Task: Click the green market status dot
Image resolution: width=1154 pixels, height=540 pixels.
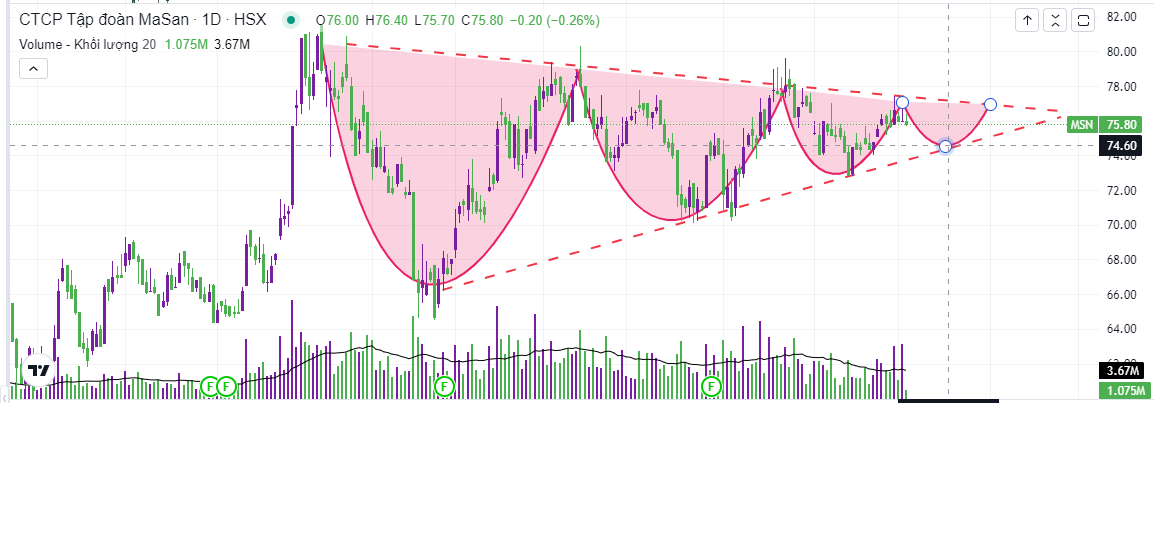Action: [x=291, y=20]
